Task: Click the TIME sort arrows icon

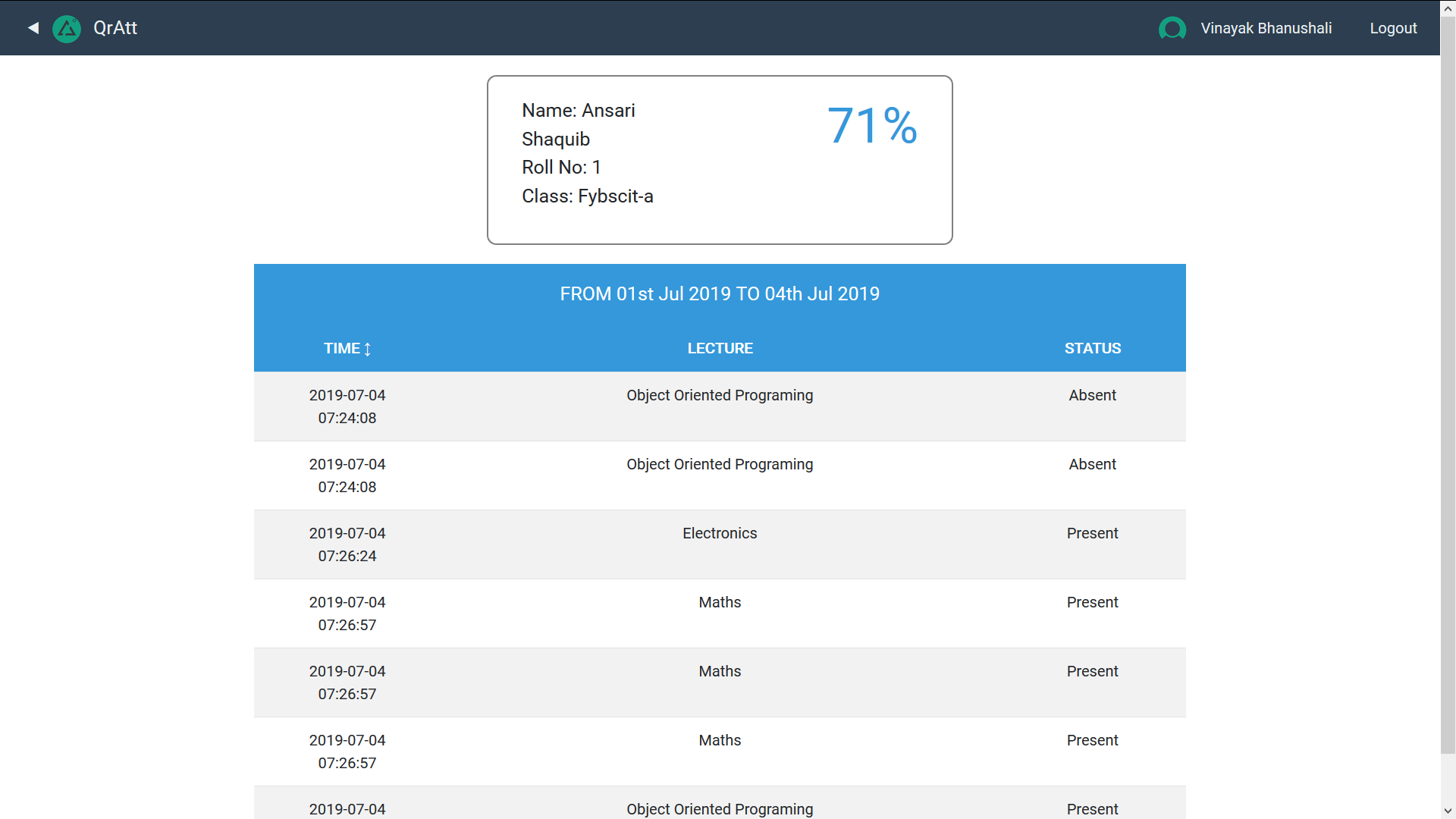Action: coord(368,349)
